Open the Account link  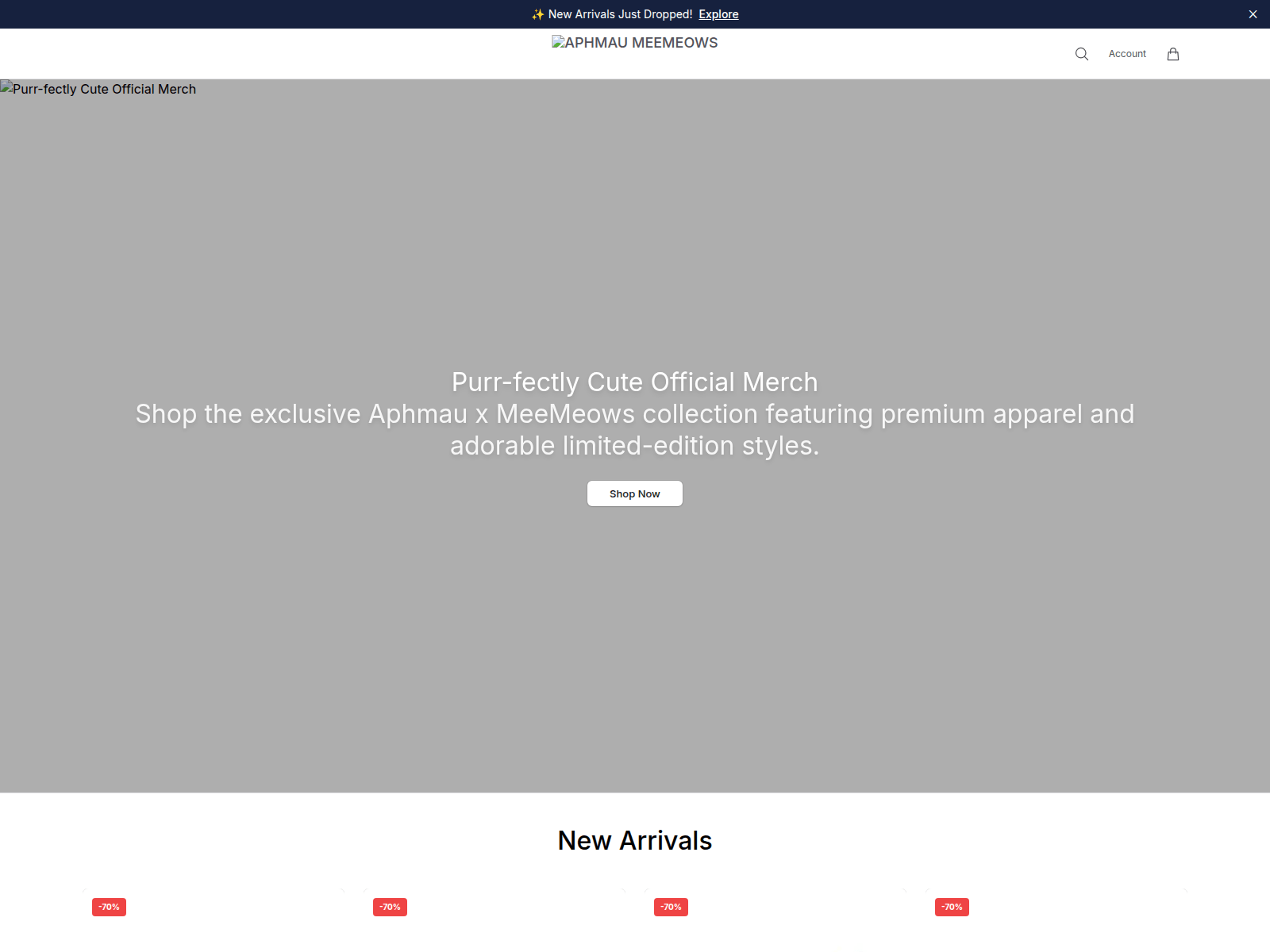tap(1127, 54)
